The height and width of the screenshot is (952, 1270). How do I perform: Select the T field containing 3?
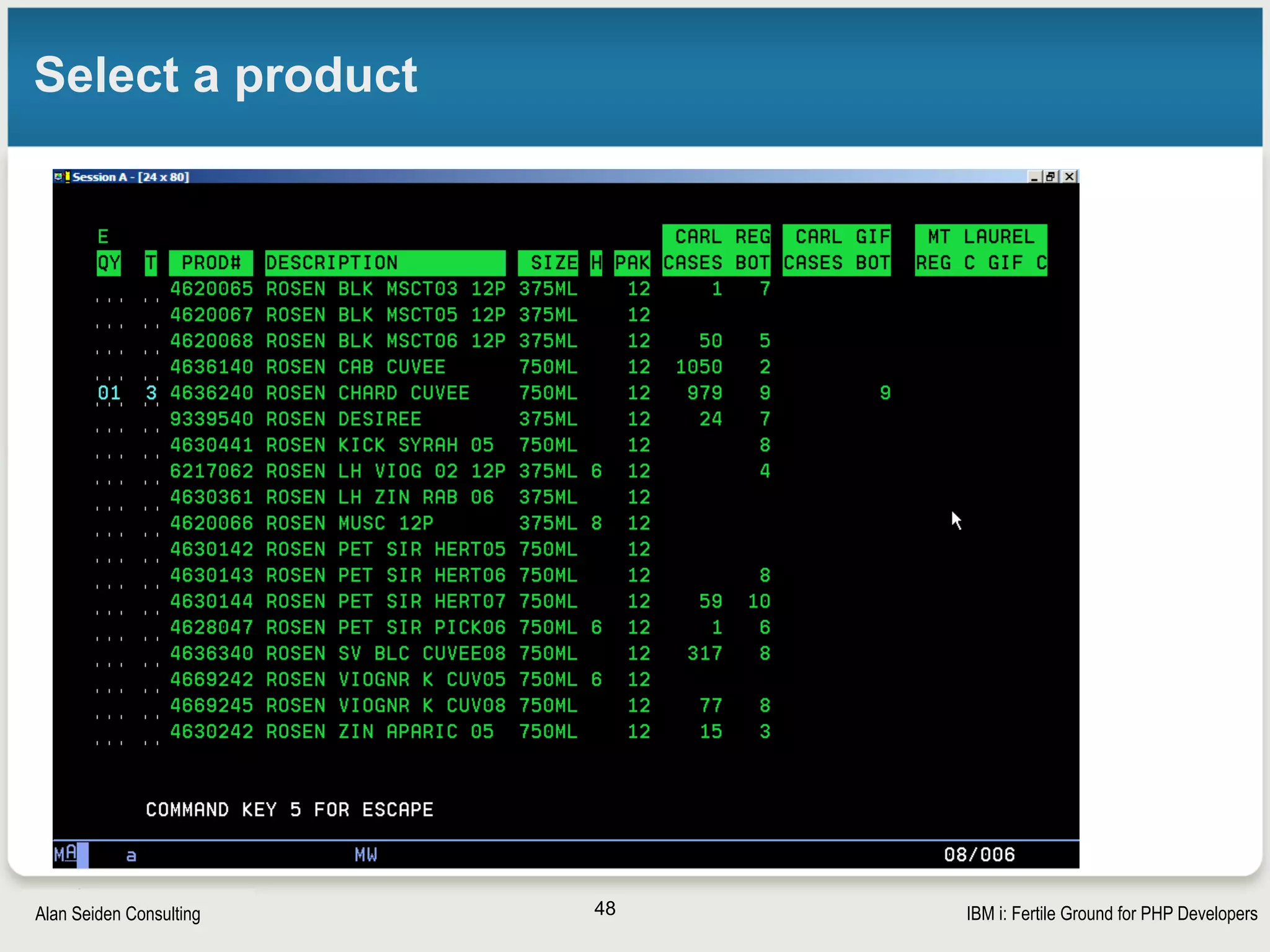coord(151,393)
